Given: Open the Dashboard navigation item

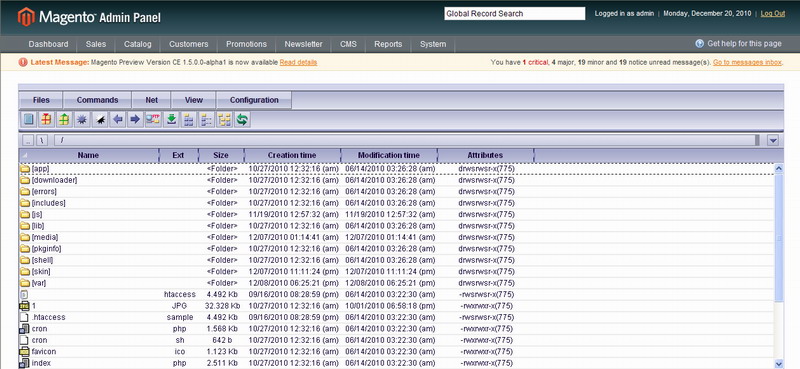Looking at the screenshot, I should [48, 44].
